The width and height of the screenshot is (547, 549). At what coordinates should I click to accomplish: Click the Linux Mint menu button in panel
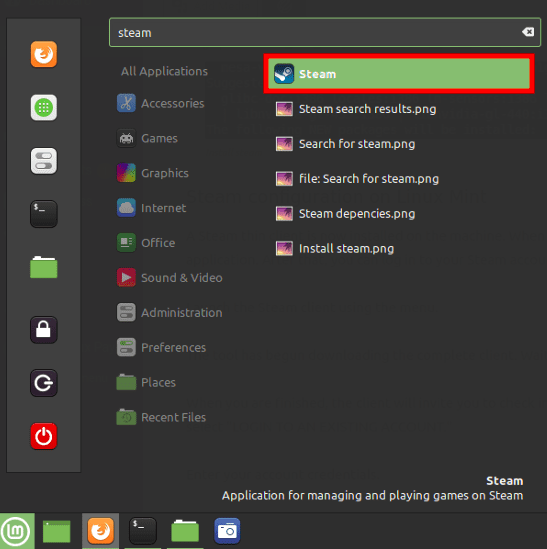click(17, 531)
